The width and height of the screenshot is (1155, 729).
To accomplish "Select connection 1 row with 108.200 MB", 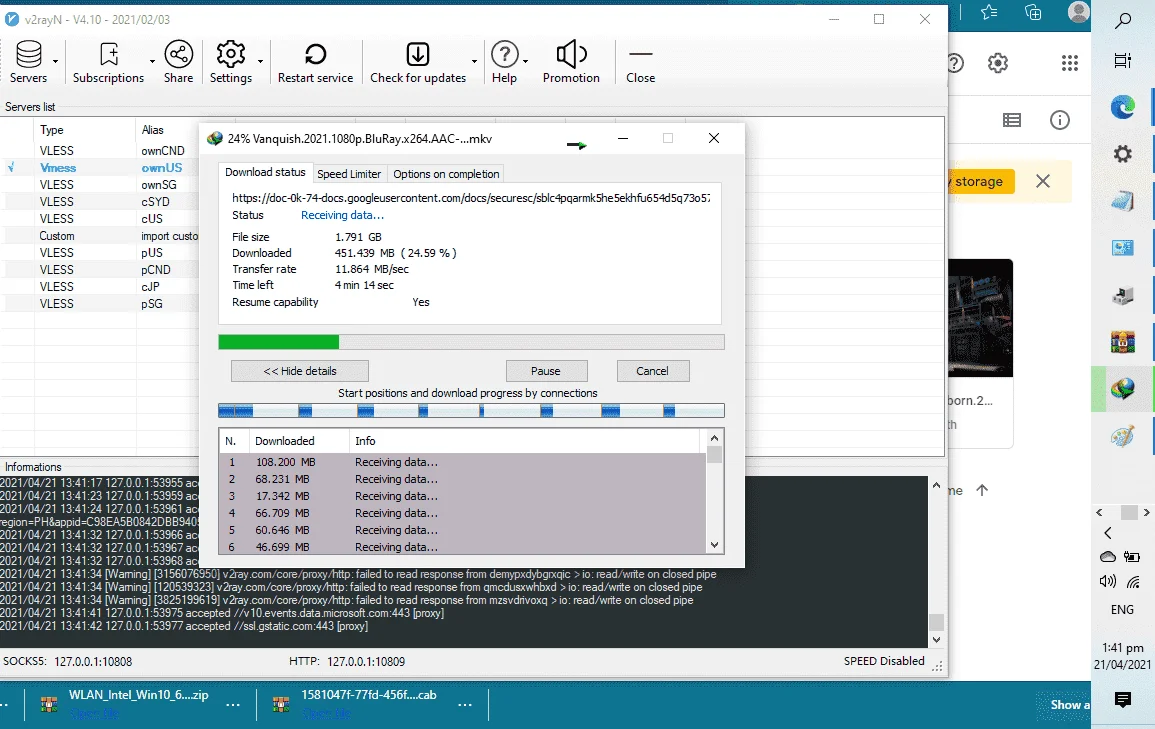I will click(463, 462).
